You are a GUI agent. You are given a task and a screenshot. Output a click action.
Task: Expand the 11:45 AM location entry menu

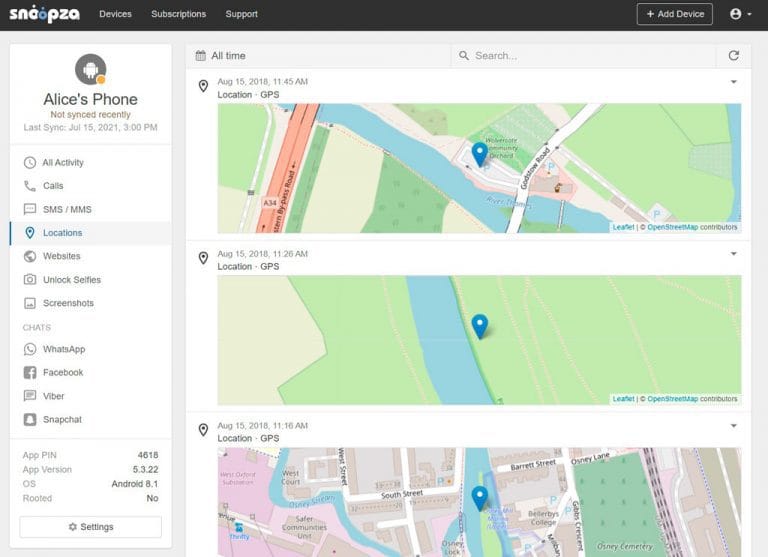(x=734, y=82)
